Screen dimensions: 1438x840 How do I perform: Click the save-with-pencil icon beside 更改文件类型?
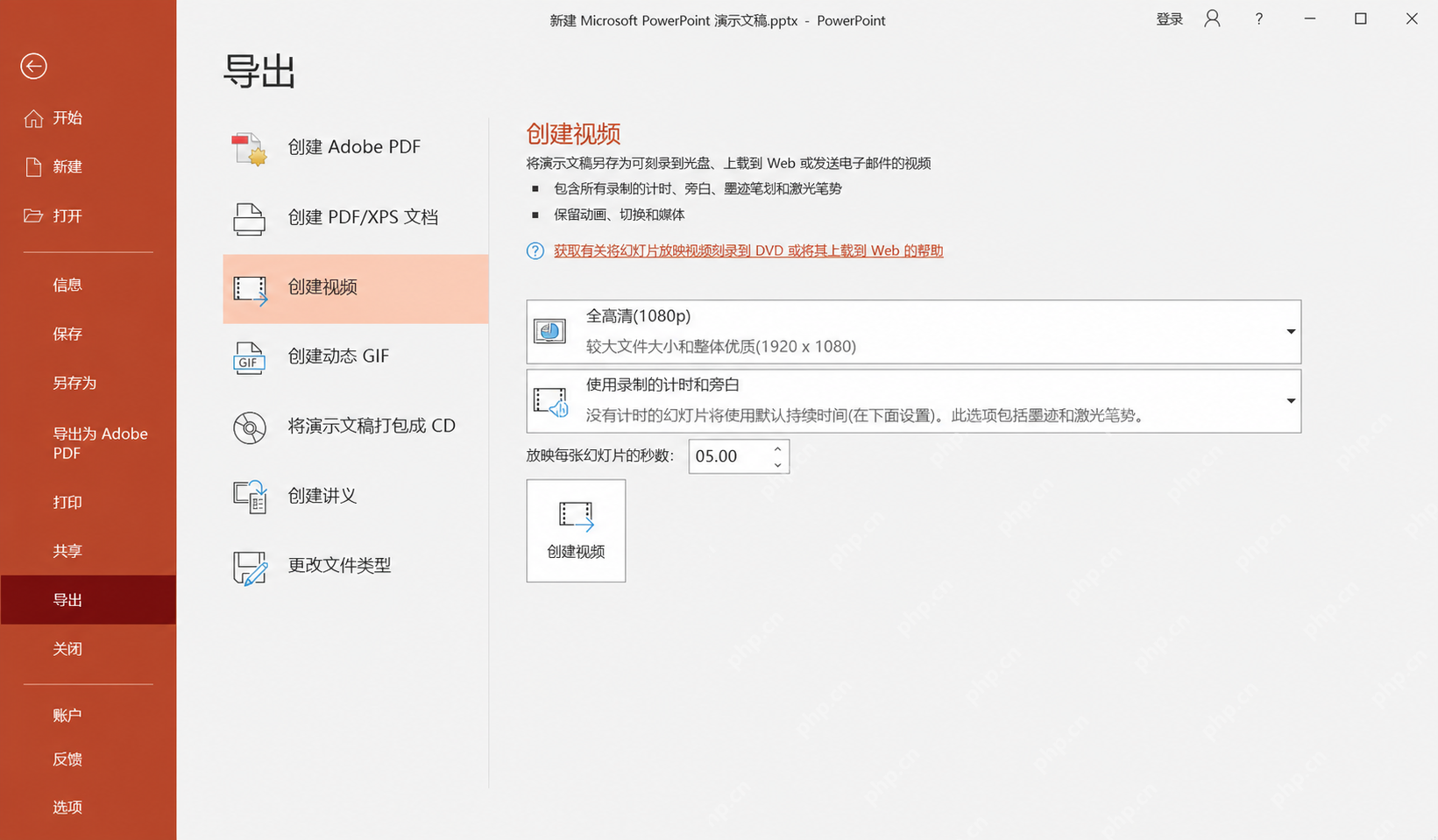250,568
